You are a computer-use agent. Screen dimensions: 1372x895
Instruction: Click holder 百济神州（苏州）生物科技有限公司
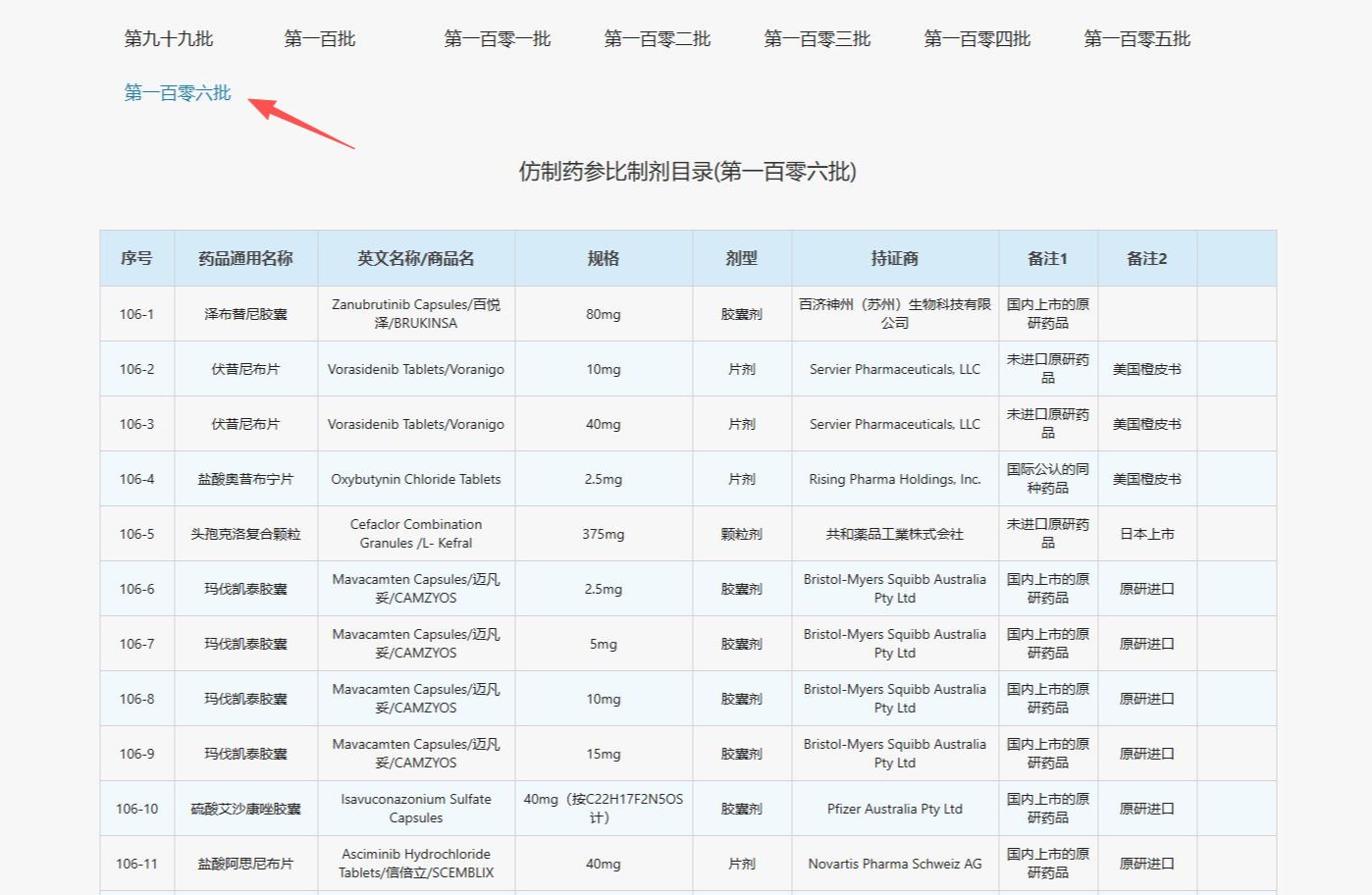click(x=895, y=314)
